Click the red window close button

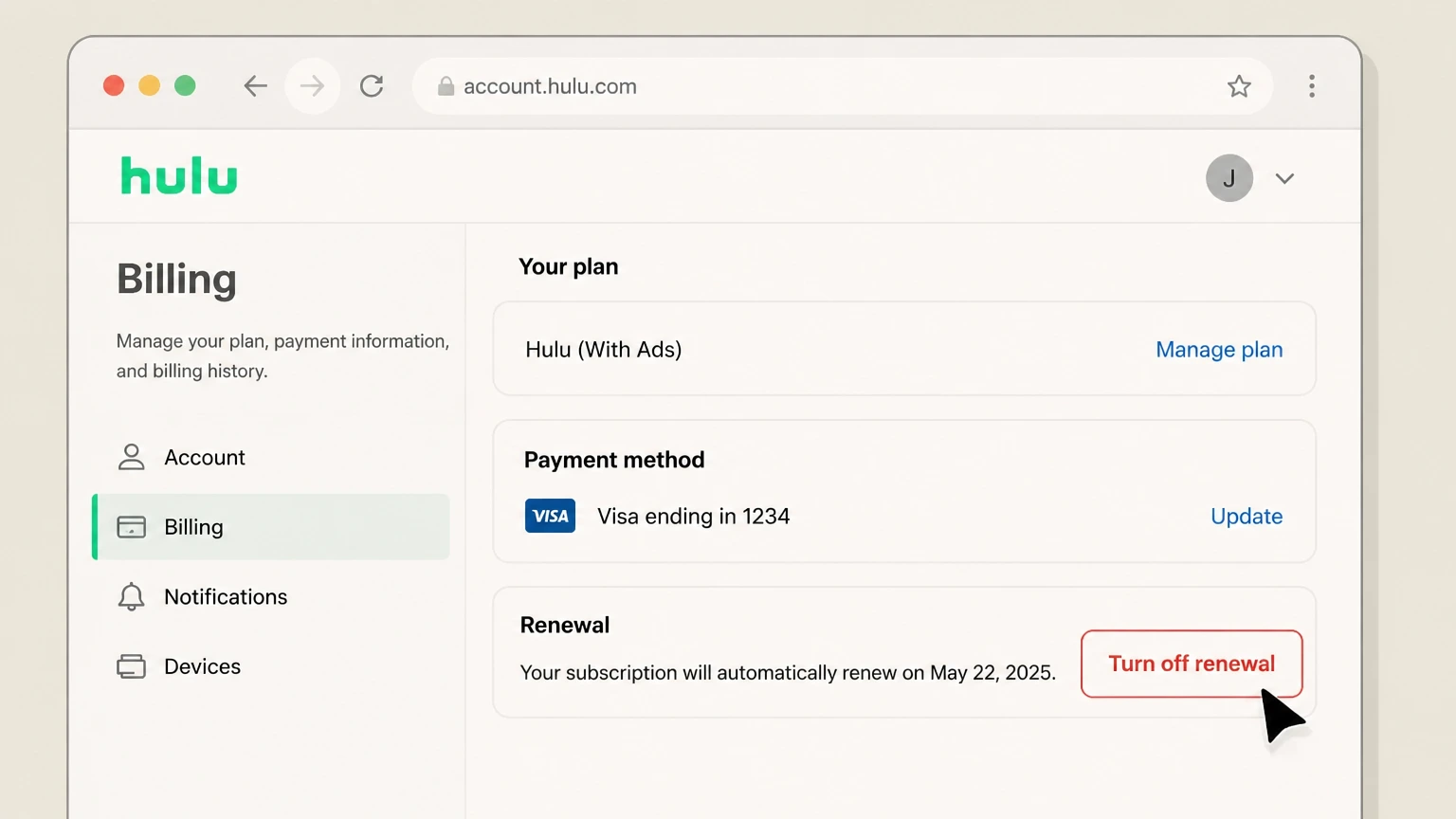(114, 86)
